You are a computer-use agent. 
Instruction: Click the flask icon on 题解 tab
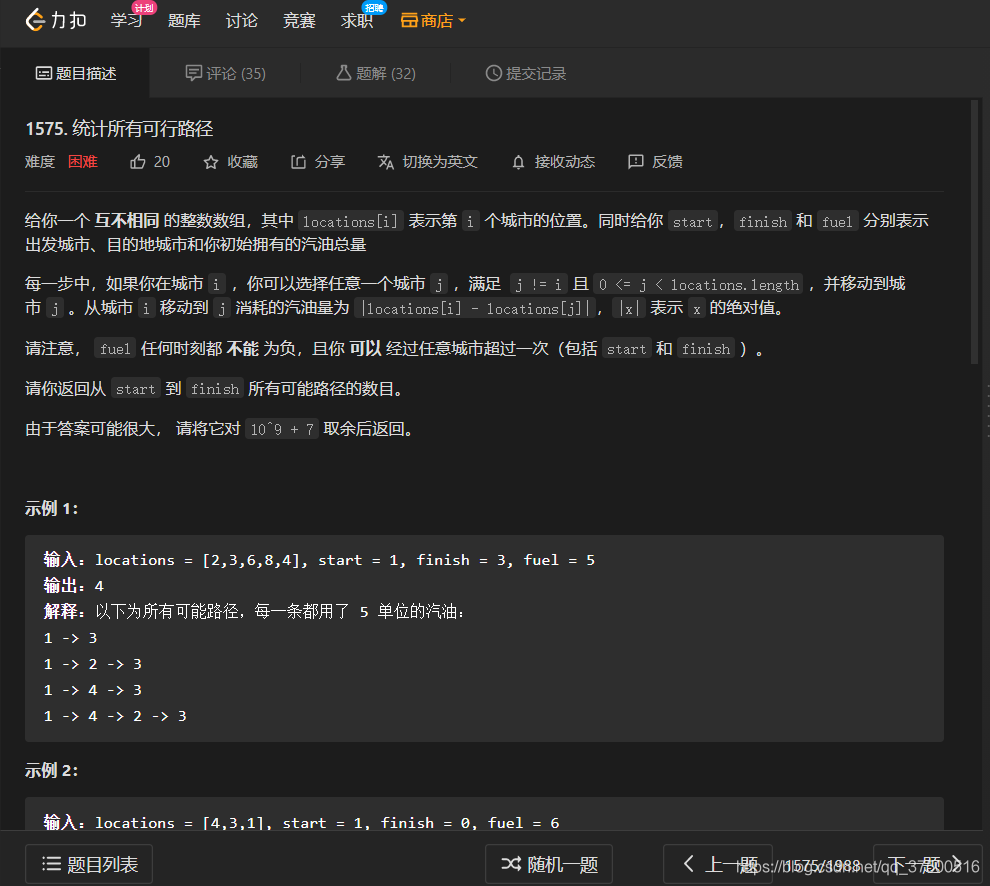(343, 73)
